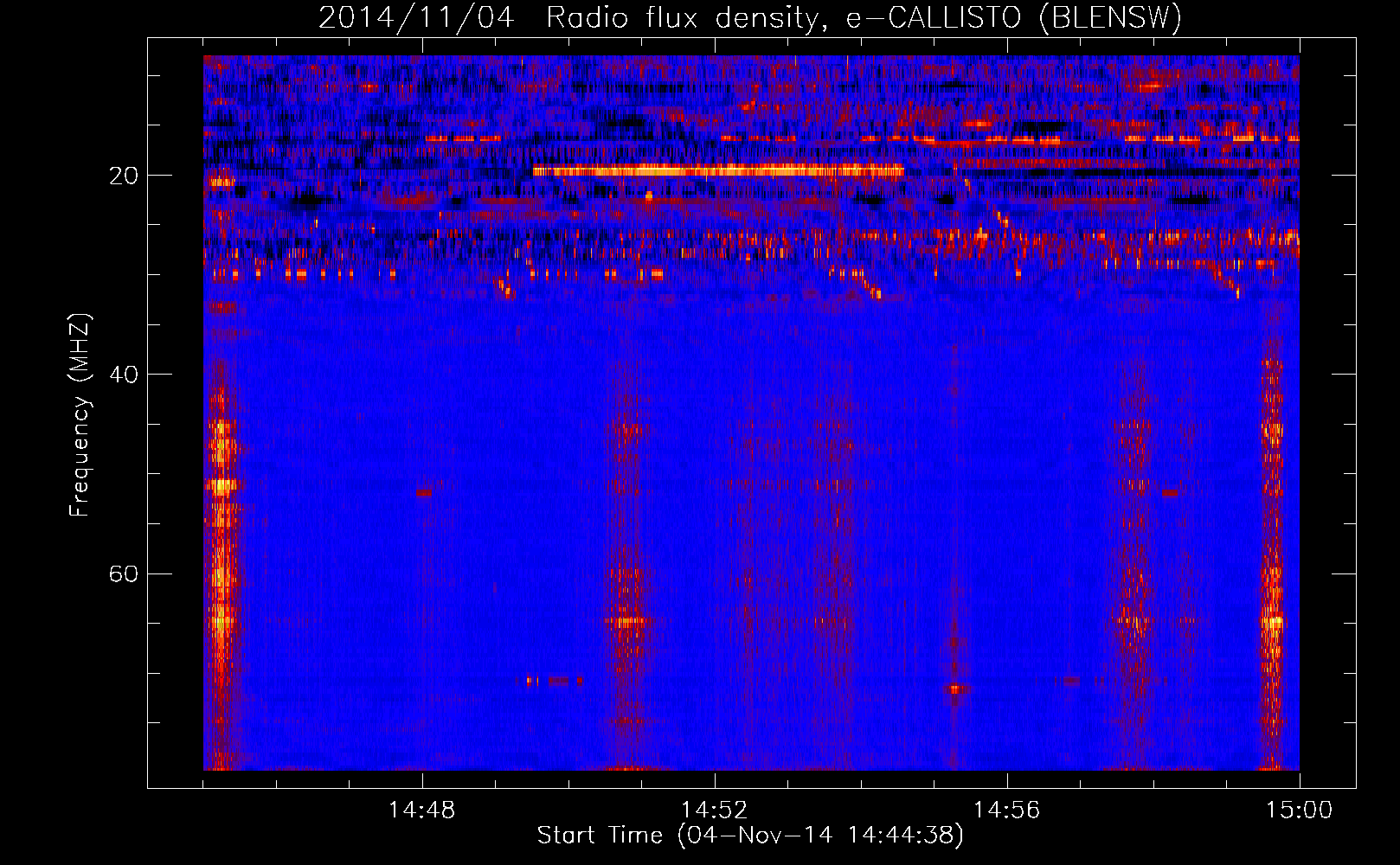Click the bright burst column just before 15:00
1400x865 pixels.
pyautogui.click(x=1271, y=554)
